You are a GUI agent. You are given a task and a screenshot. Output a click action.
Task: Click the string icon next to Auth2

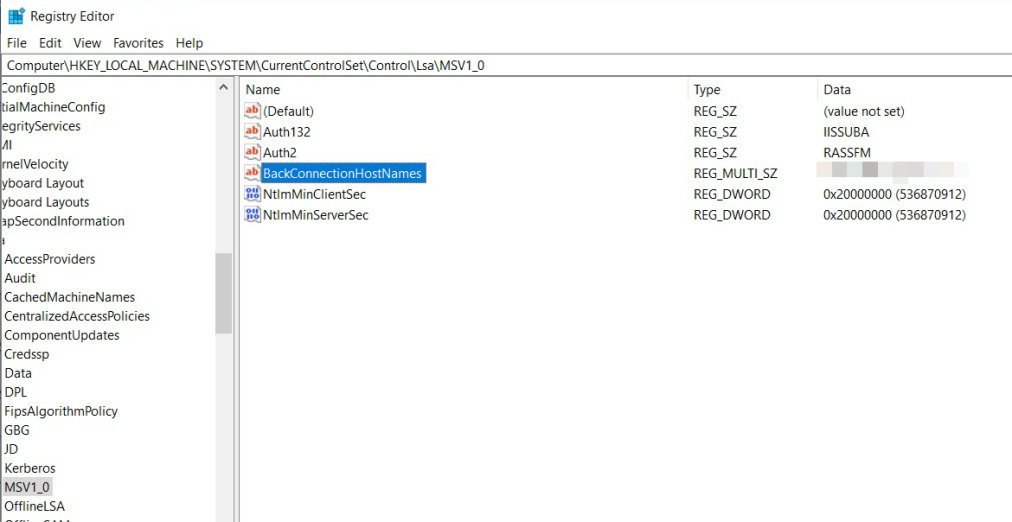[x=252, y=153]
